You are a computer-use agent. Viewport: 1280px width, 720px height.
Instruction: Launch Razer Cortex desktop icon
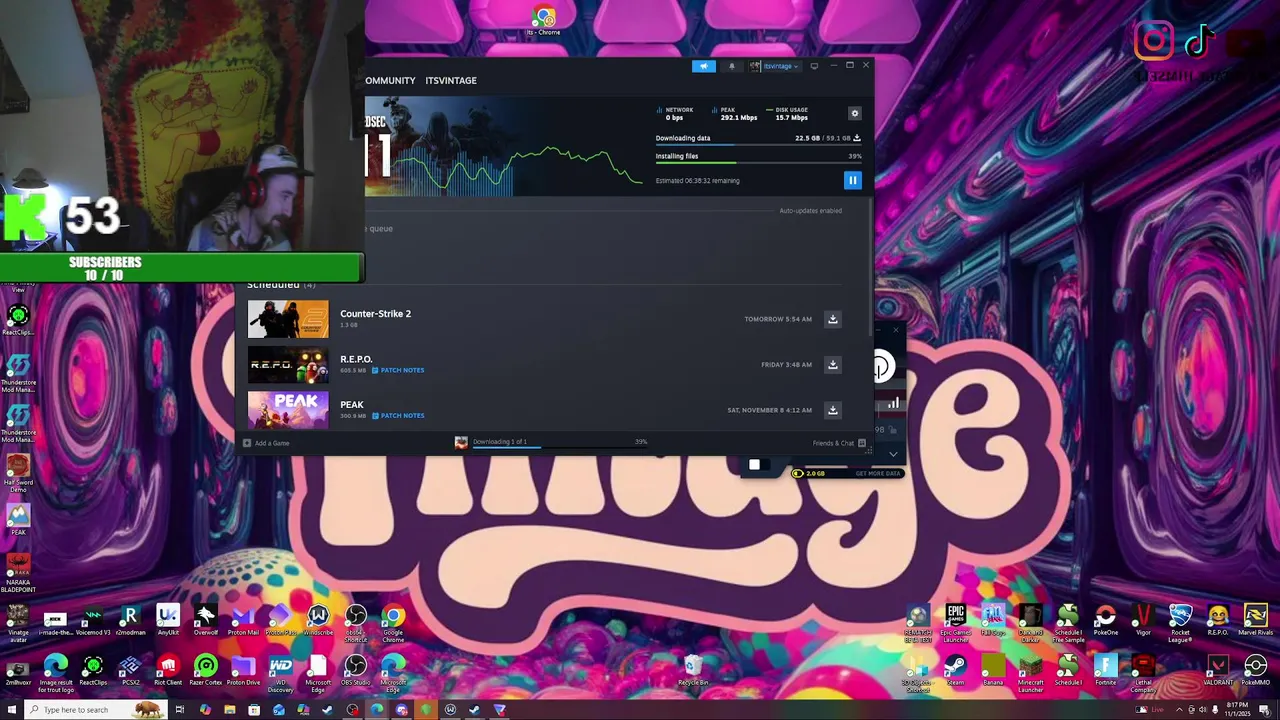click(206, 670)
